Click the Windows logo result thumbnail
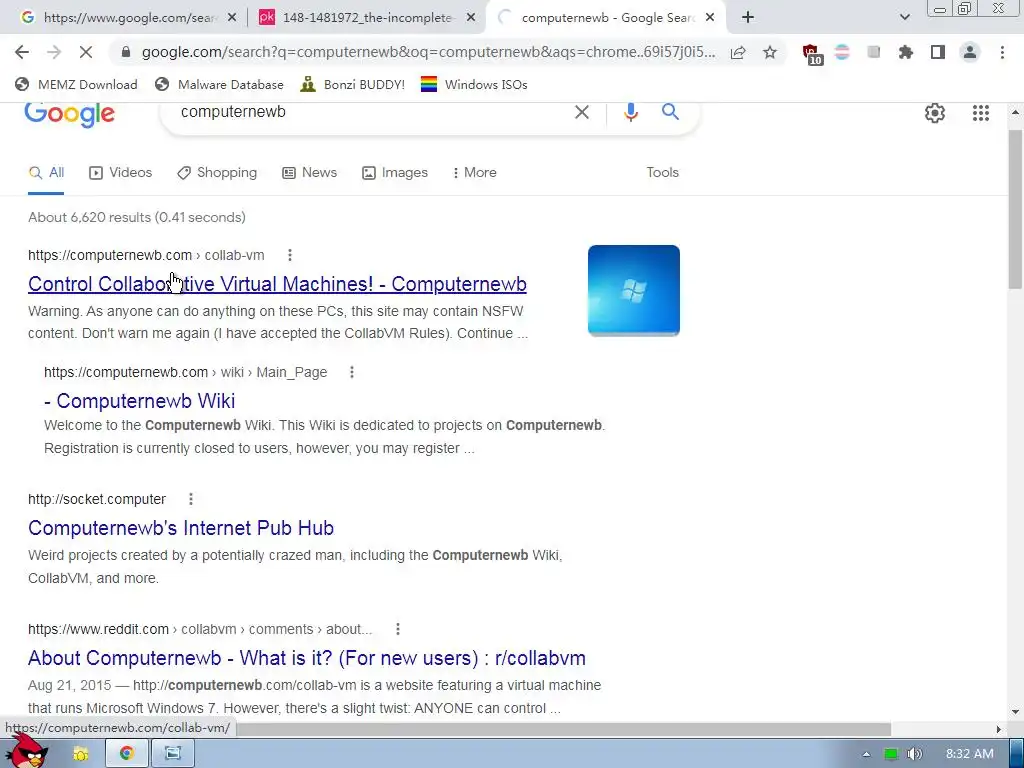This screenshot has width=1024, height=768. [x=633, y=291]
